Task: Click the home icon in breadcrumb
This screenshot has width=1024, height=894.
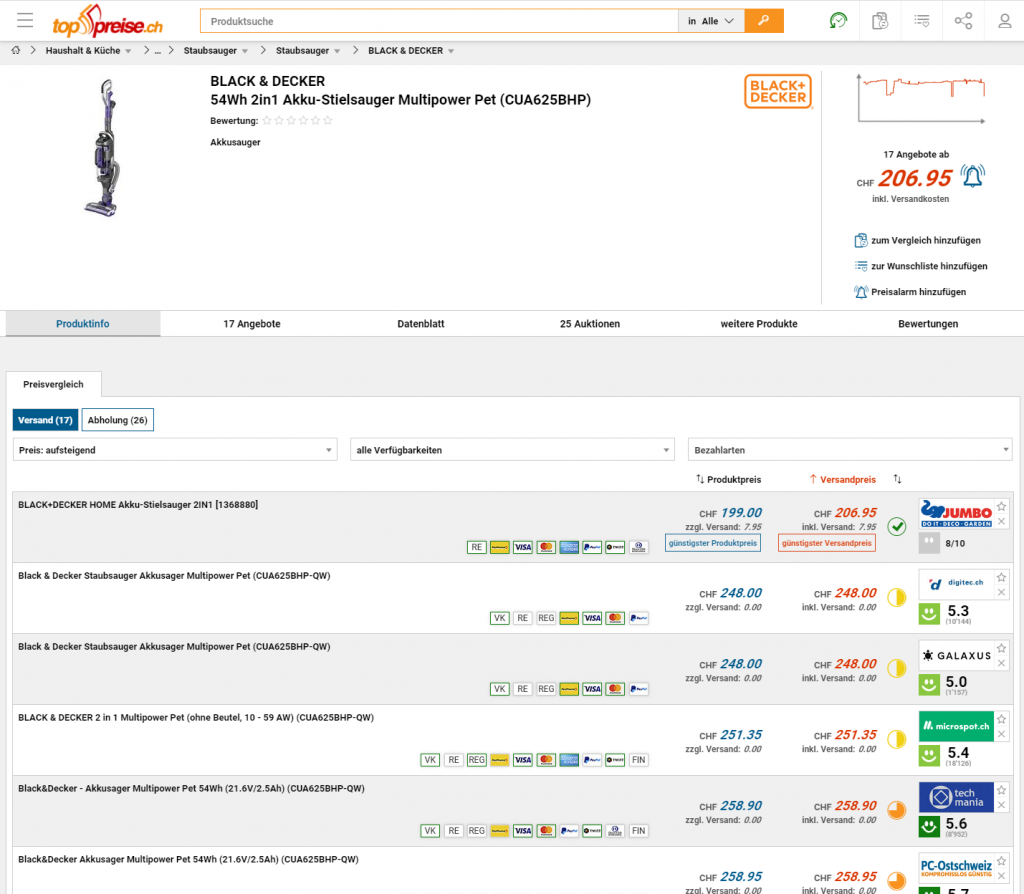Action: [16, 50]
